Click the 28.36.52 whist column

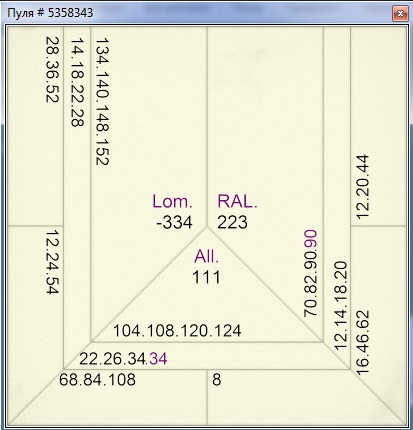pos(52,69)
